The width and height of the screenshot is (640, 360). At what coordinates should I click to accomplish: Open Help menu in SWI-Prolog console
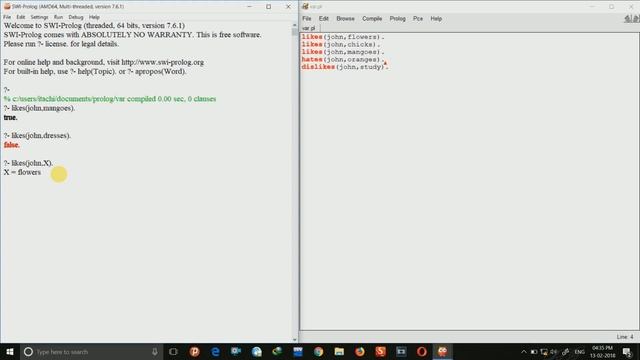click(94, 17)
